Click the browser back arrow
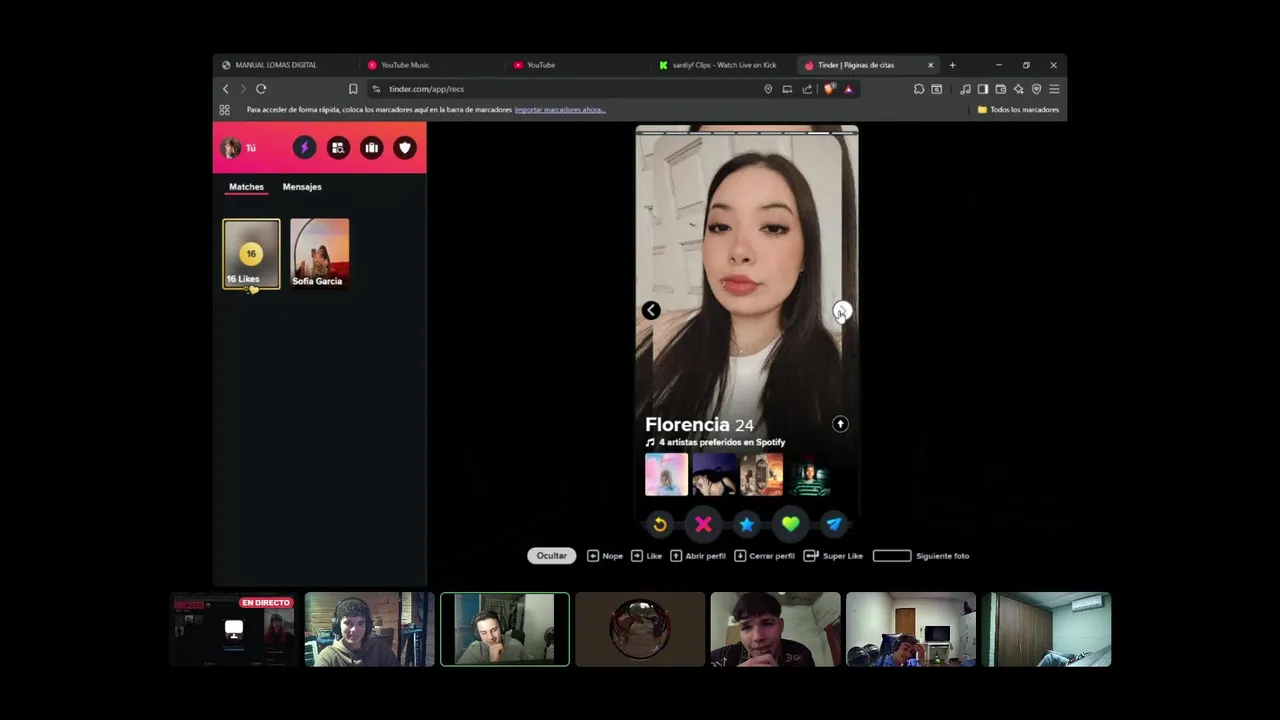1280x720 pixels. click(x=225, y=89)
